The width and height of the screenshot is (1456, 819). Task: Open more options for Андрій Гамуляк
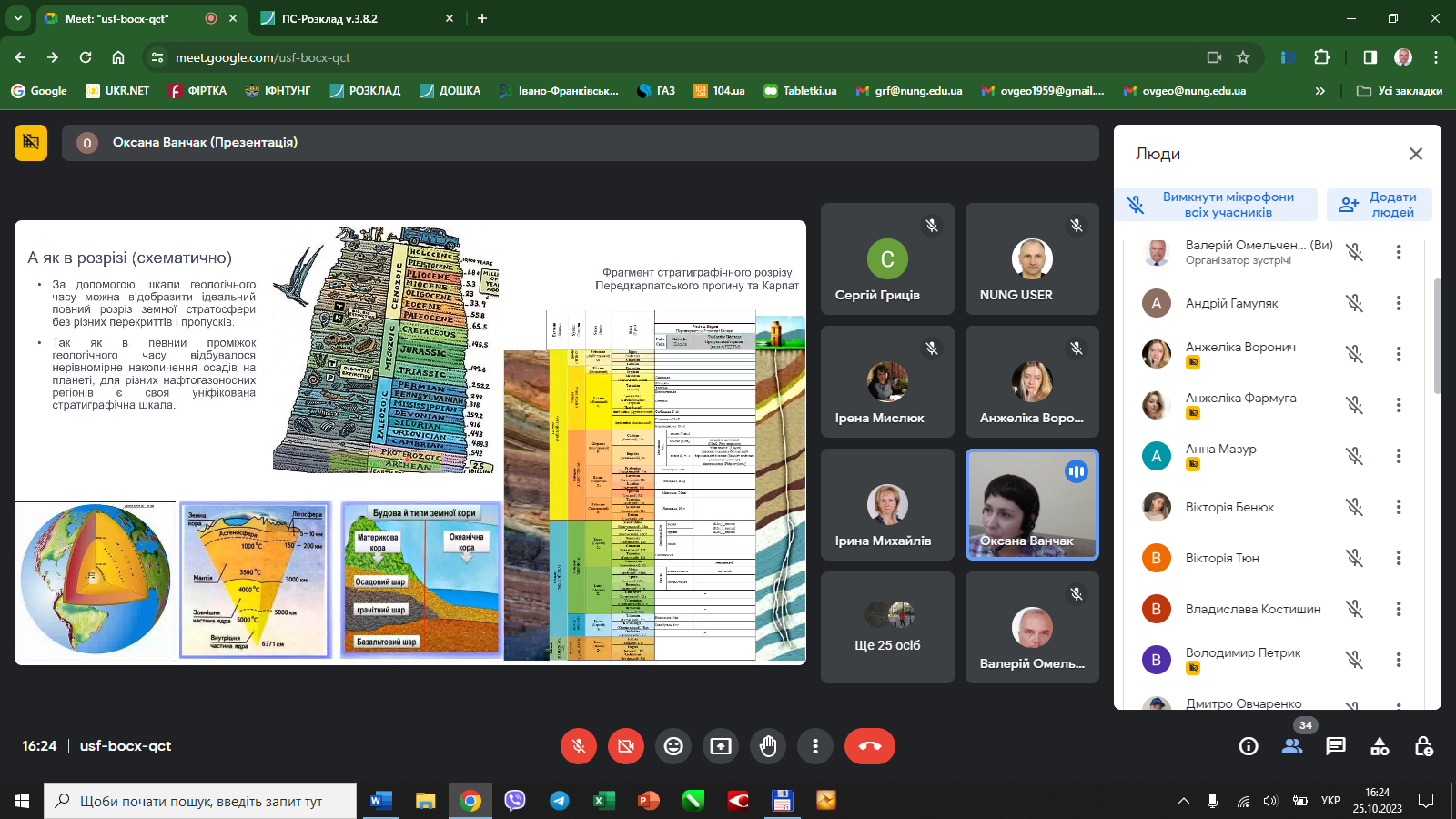[x=1399, y=303]
